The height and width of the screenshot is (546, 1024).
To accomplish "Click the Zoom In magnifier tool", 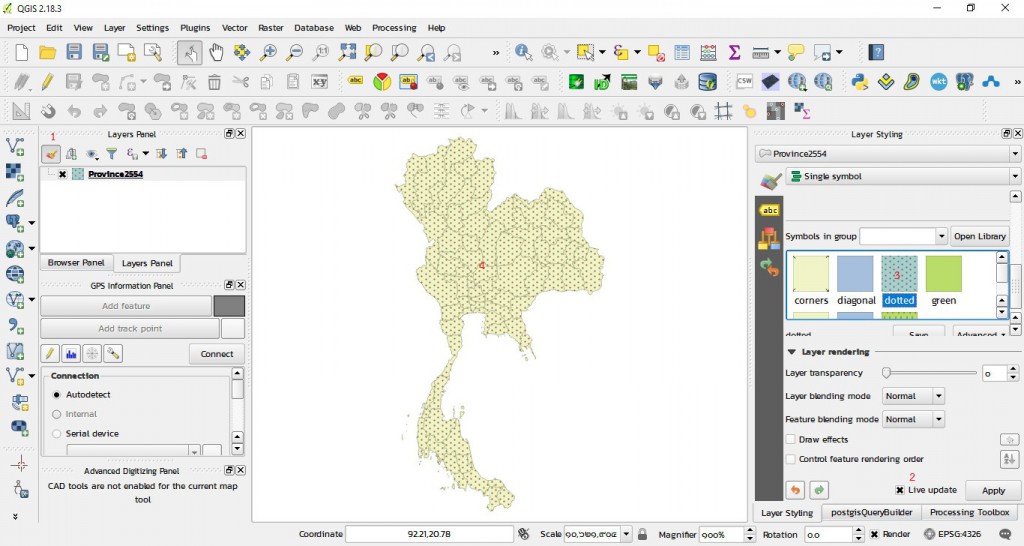I will [x=268, y=52].
